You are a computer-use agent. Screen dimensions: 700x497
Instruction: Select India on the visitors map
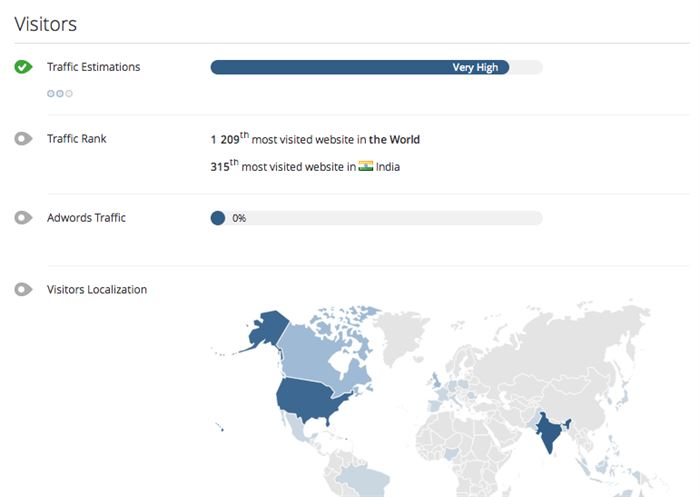546,432
